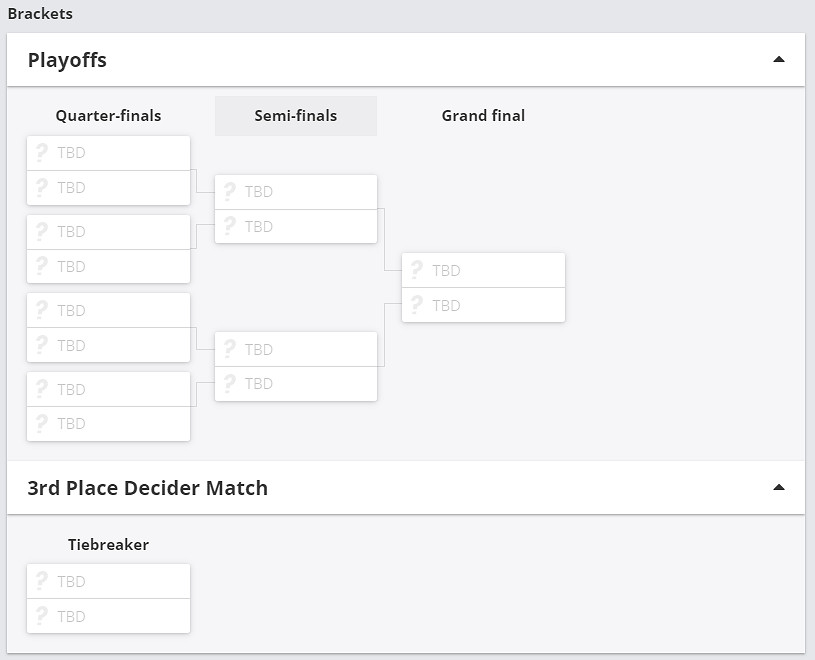The width and height of the screenshot is (815, 660).
Task: Click the Playoffs section title
Action: 67,60
